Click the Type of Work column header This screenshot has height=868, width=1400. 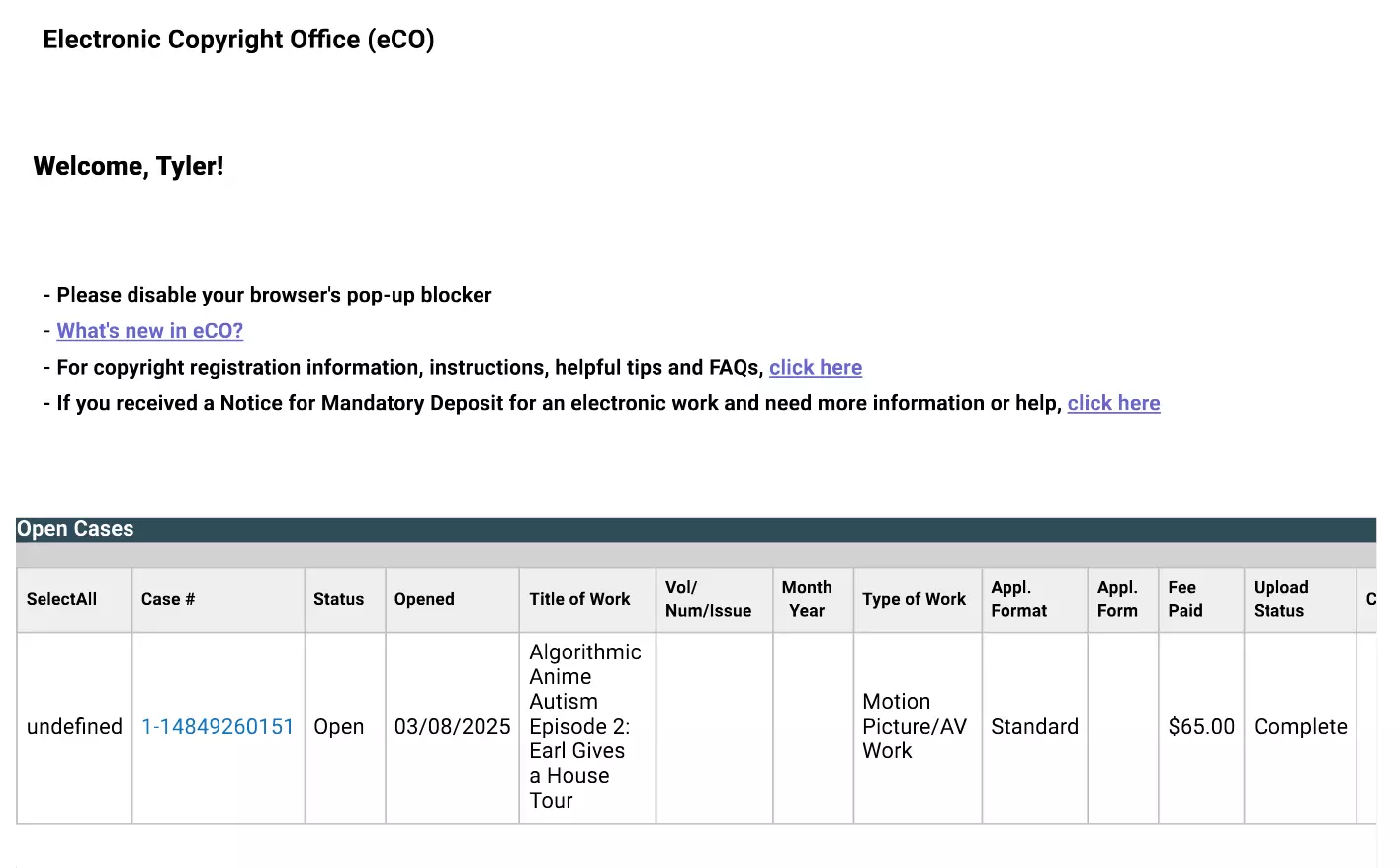(x=918, y=599)
